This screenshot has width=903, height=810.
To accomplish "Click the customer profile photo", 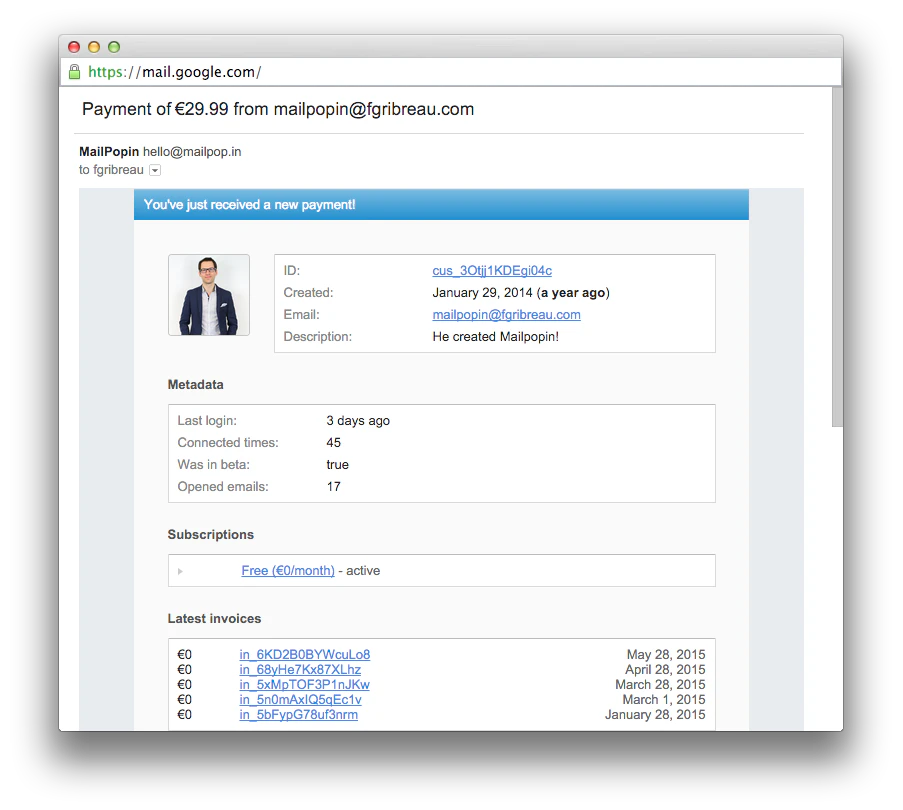I will (x=208, y=295).
